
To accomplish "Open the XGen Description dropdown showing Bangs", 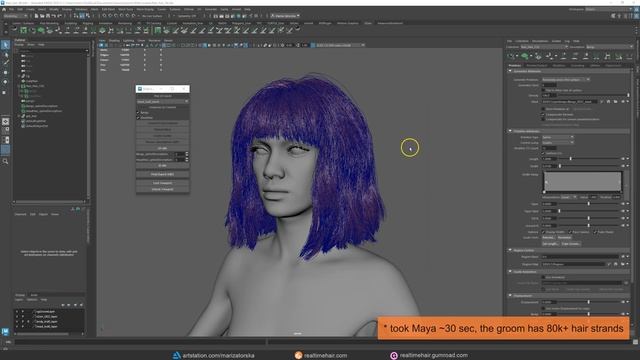I will tap(609, 47).
